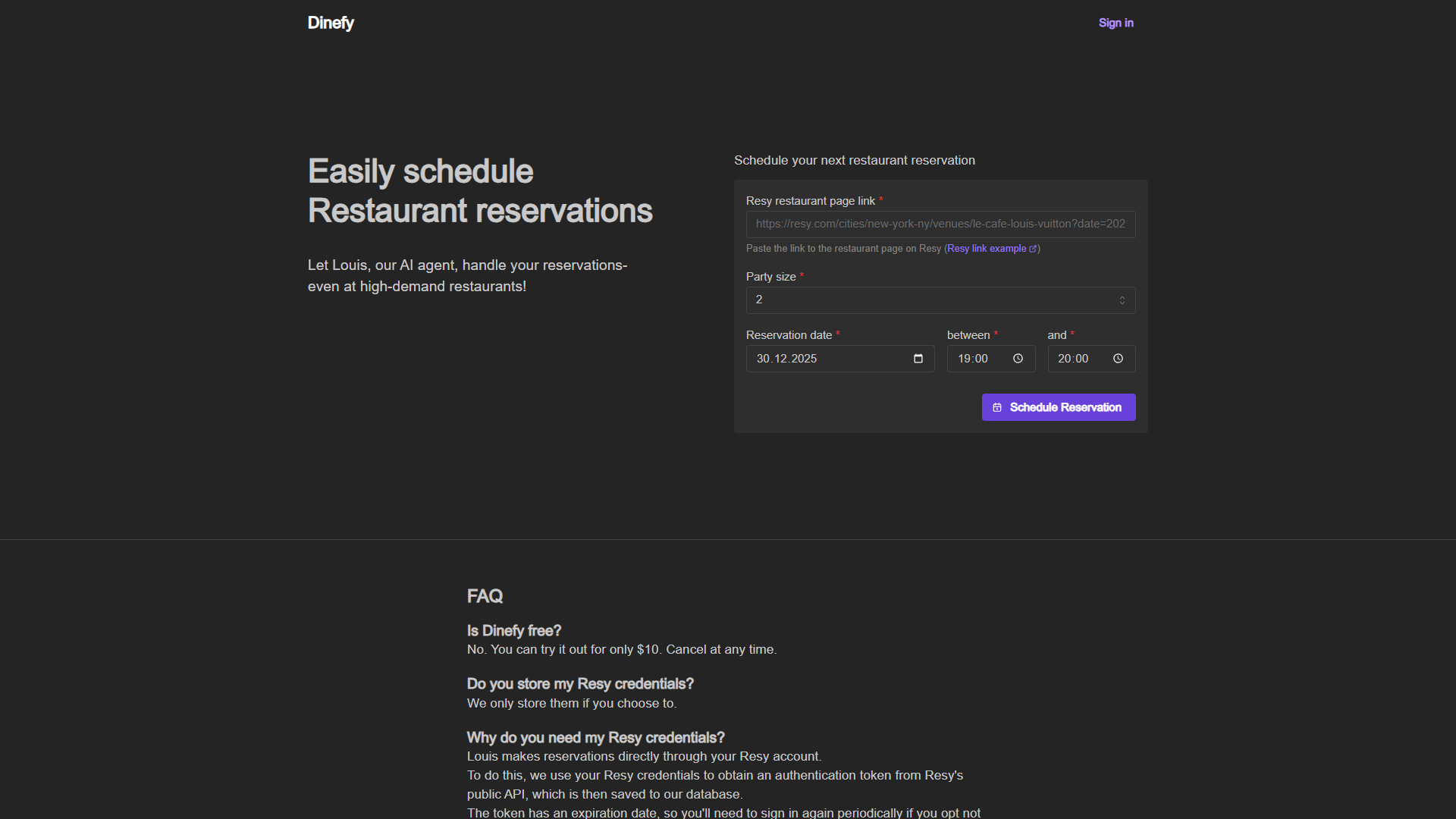Click the FAQ heading
The height and width of the screenshot is (819, 1456).
(485, 596)
